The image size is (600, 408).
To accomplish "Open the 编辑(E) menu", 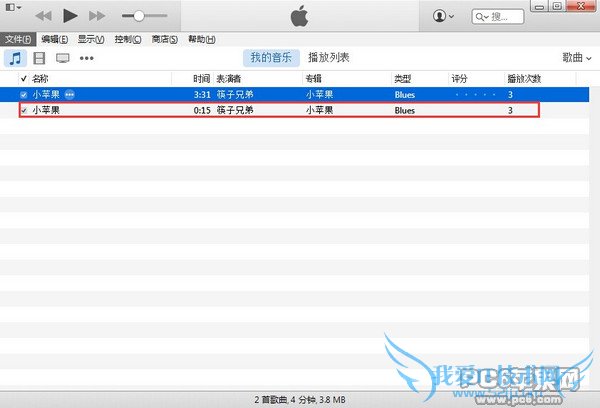I will point(54,39).
